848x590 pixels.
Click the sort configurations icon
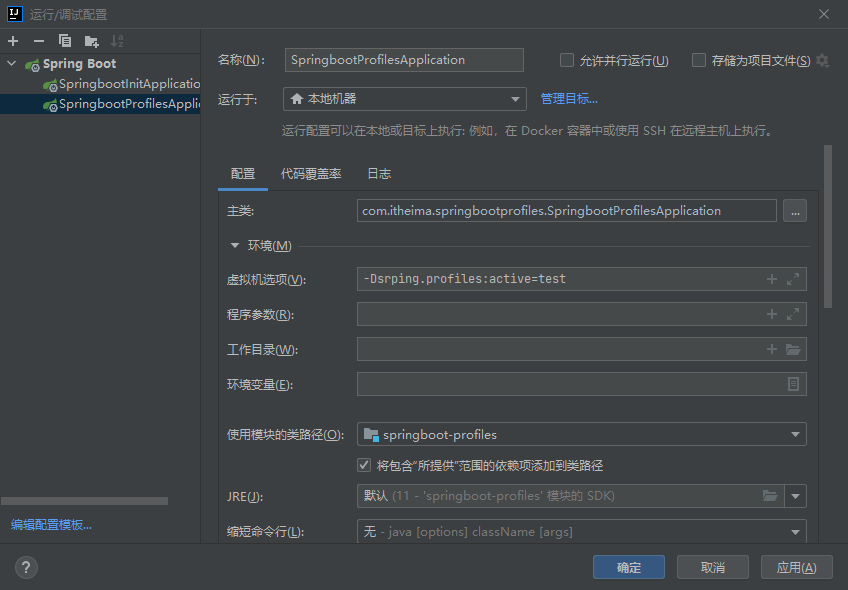click(117, 41)
